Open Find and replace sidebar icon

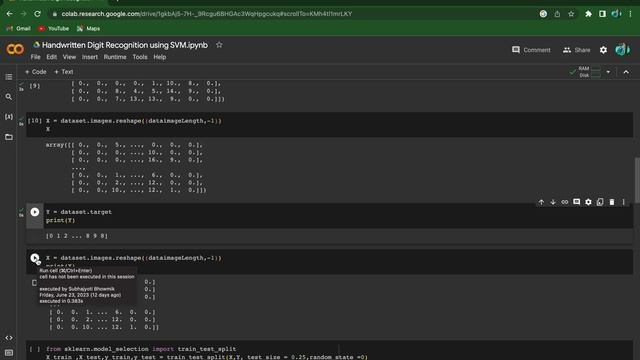coord(9,97)
